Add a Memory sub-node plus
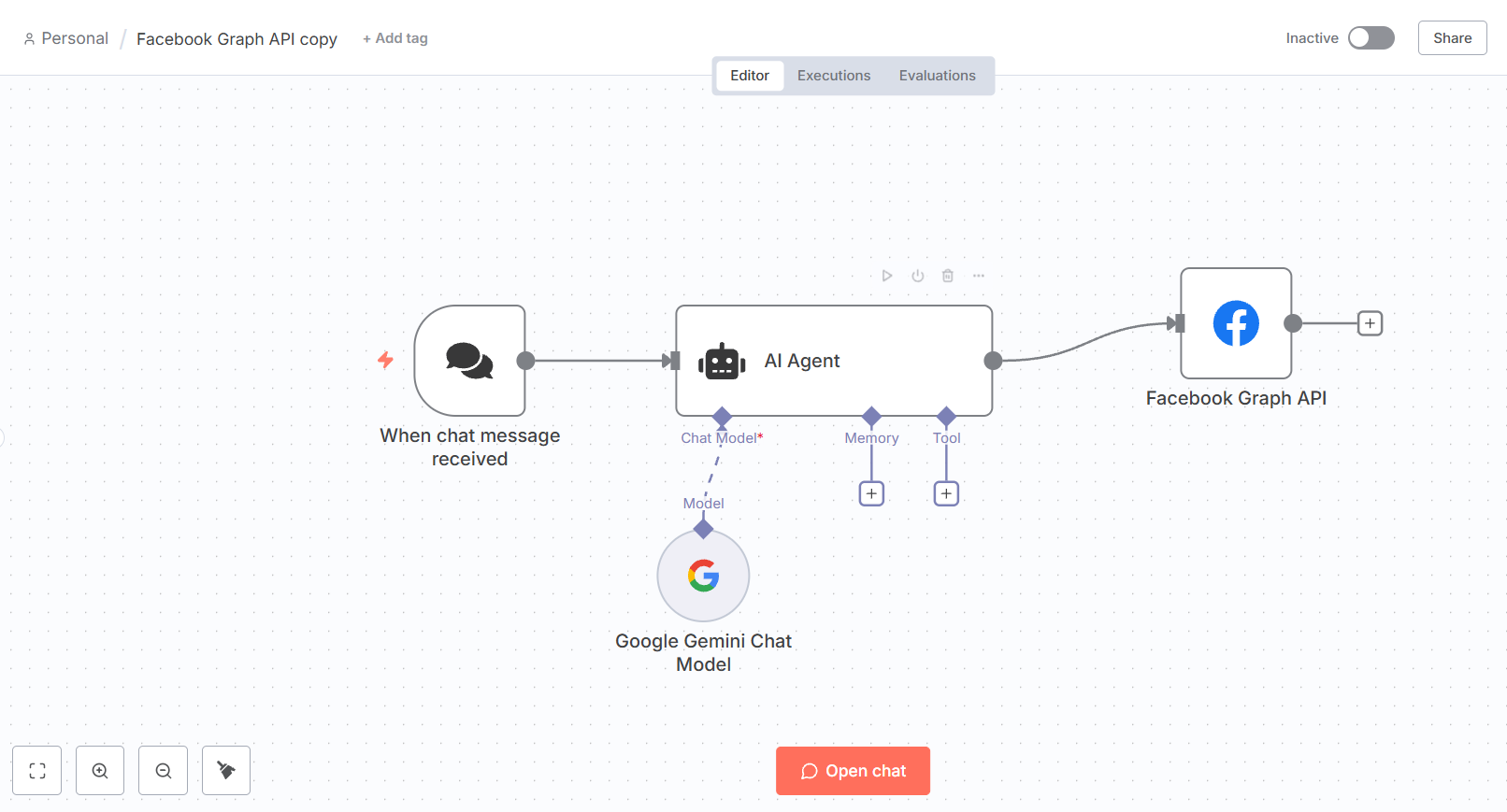This screenshot has height=812, width=1507. (x=871, y=493)
